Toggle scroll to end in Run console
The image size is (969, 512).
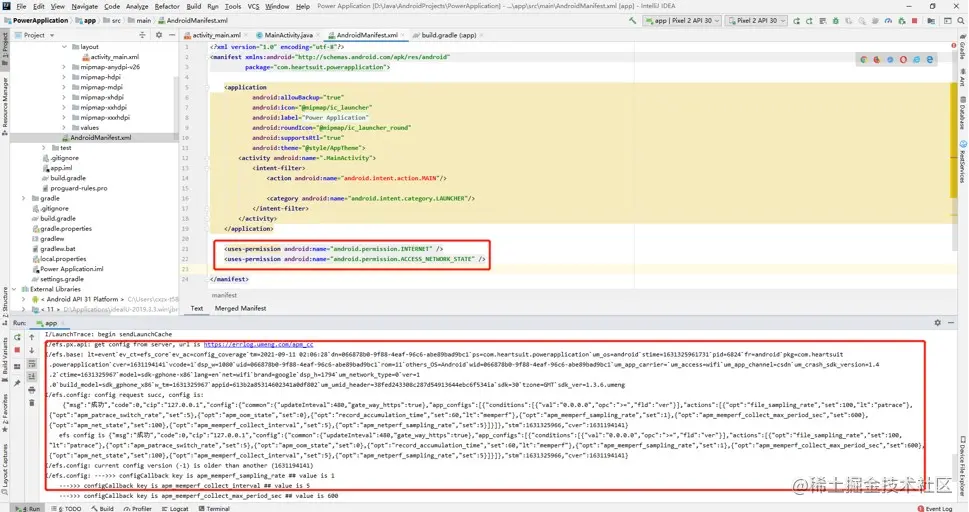tap(32, 377)
